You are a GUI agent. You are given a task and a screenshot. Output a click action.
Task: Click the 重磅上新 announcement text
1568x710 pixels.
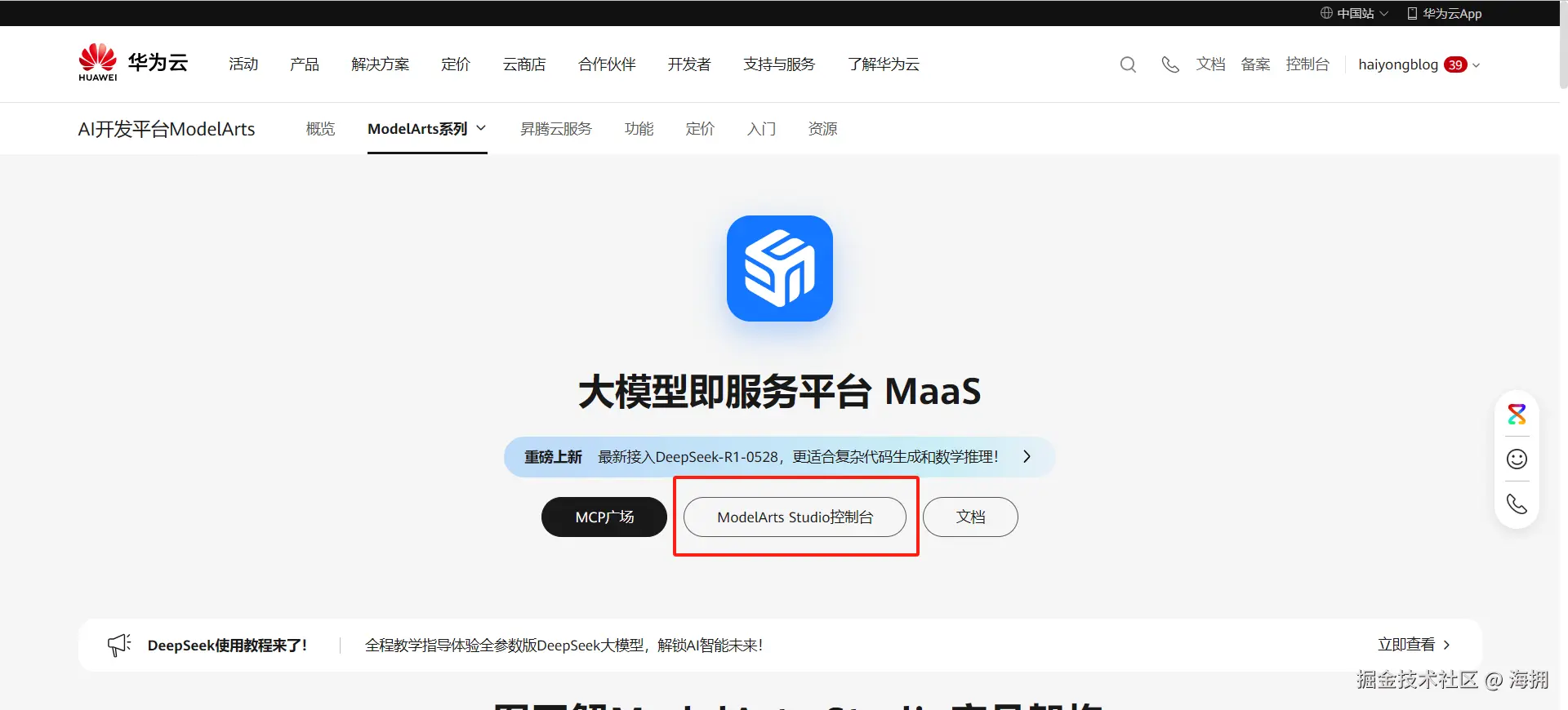point(553,457)
